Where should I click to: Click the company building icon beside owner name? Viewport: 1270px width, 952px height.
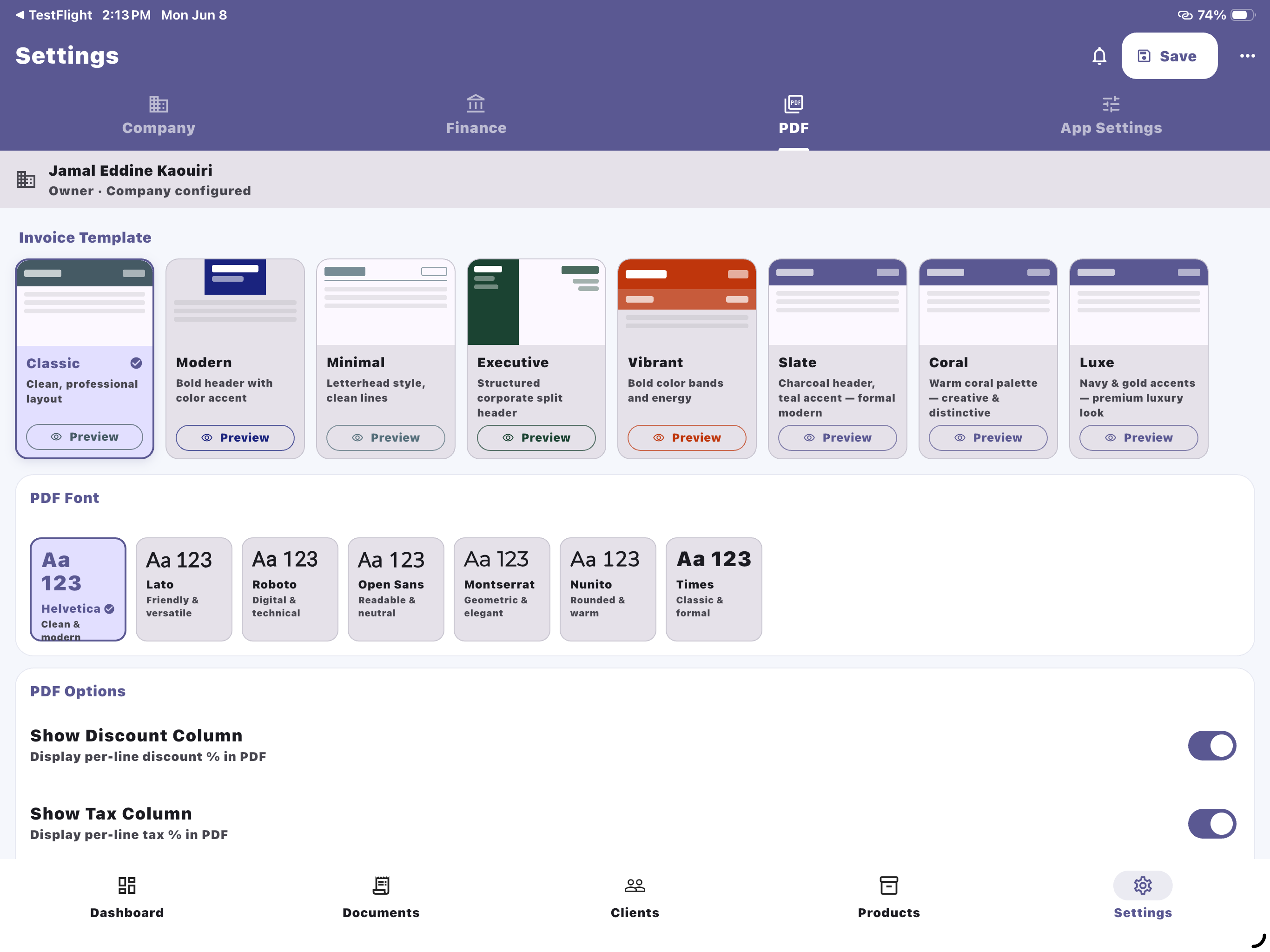(26, 180)
